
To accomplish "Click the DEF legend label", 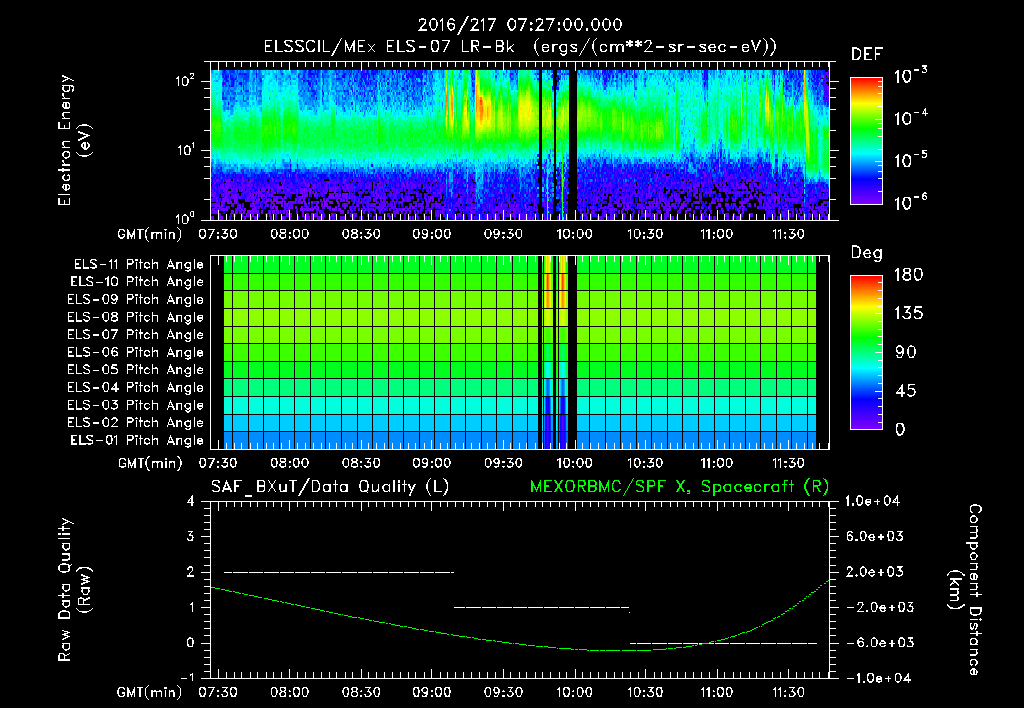I will (x=867, y=55).
